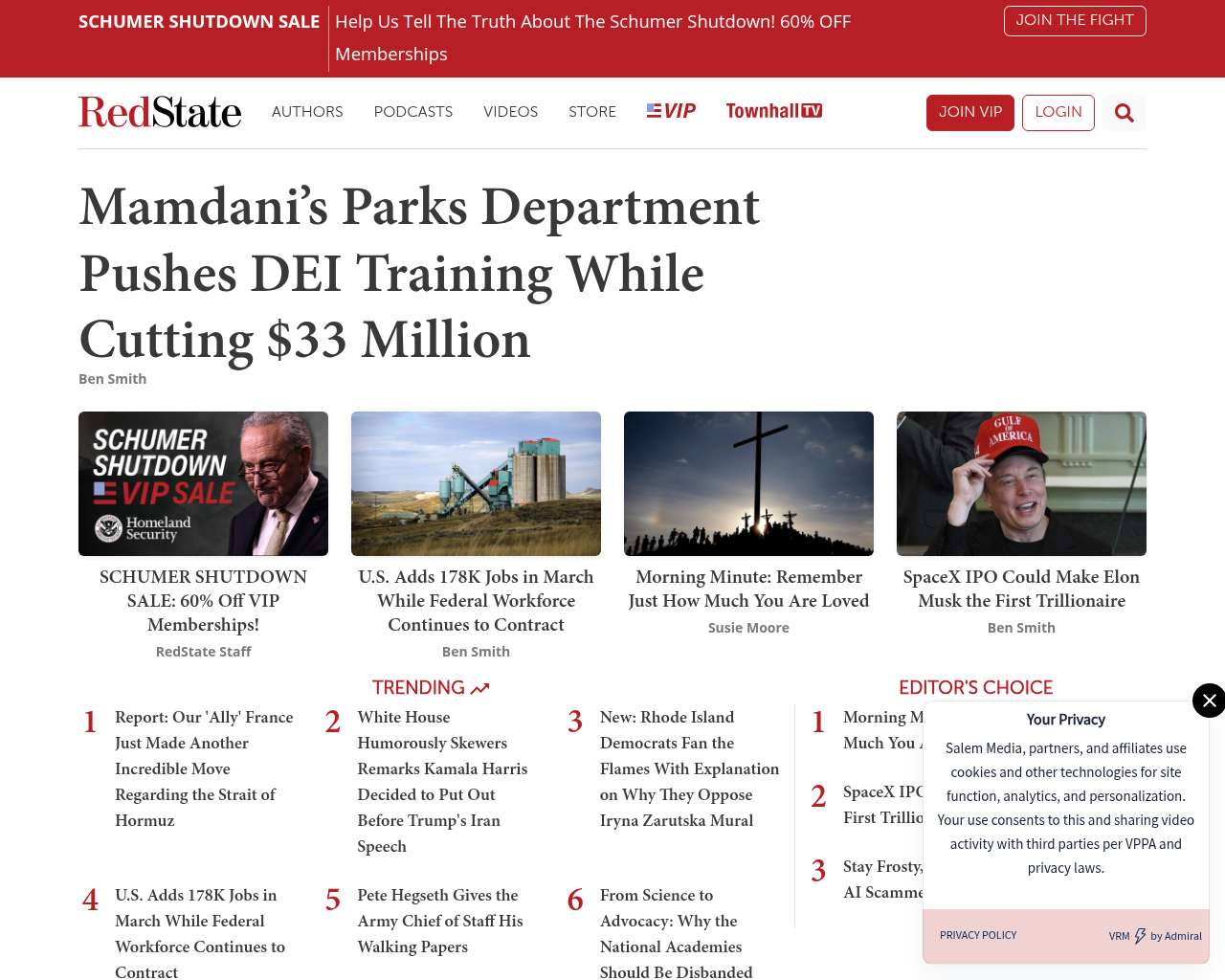Go to the Authors menu
Screen dimensions: 1225x980
pyautogui.click(x=307, y=112)
